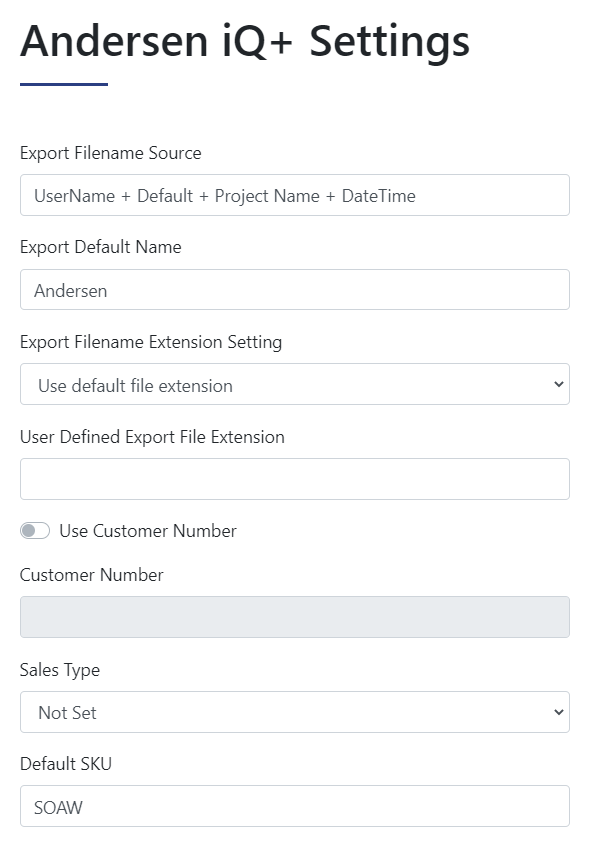The width and height of the screenshot is (597, 841).
Task: Click the greyed-out Customer Number field
Action: click(x=294, y=617)
